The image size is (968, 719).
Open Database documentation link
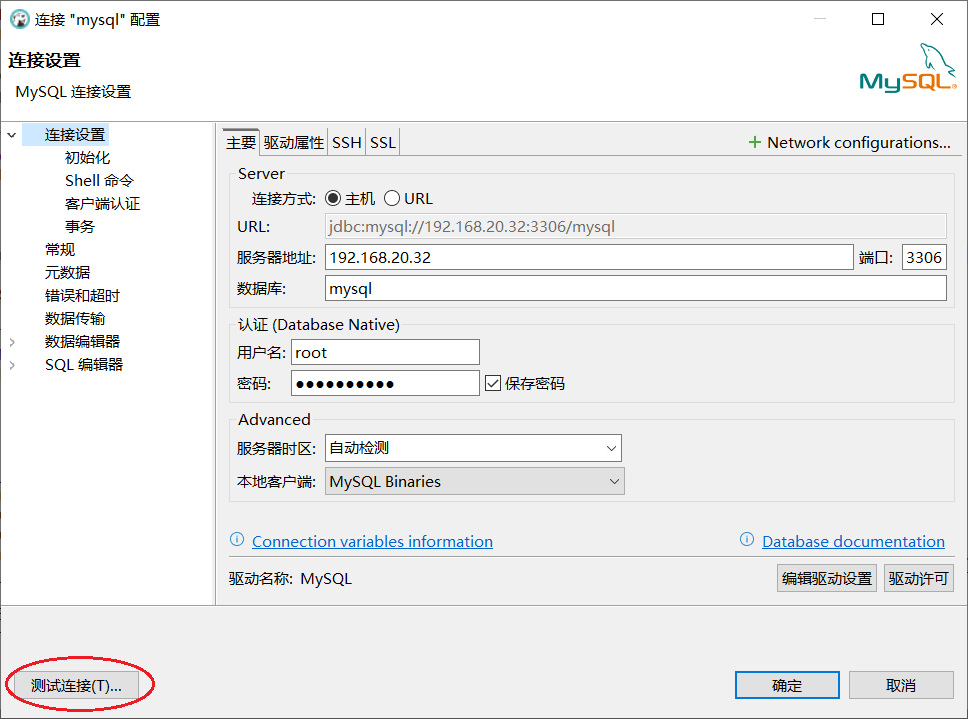[x=853, y=541]
